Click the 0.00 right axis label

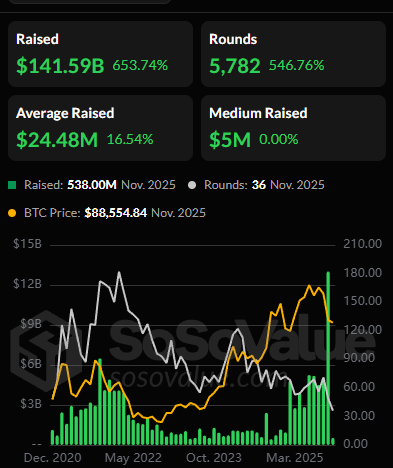pos(356,444)
